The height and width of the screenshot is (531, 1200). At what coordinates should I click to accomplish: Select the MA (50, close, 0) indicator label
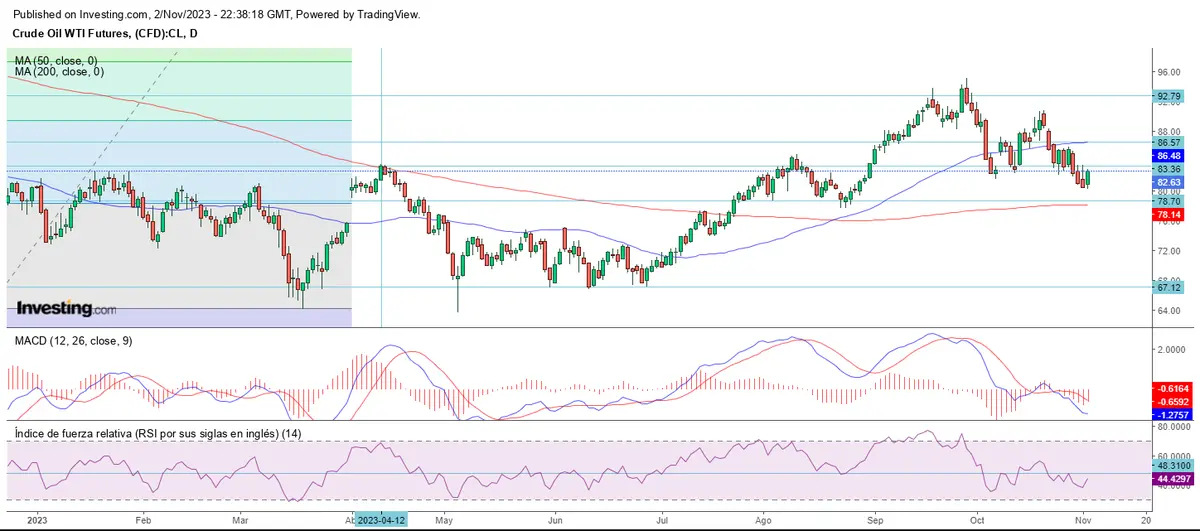(57, 61)
